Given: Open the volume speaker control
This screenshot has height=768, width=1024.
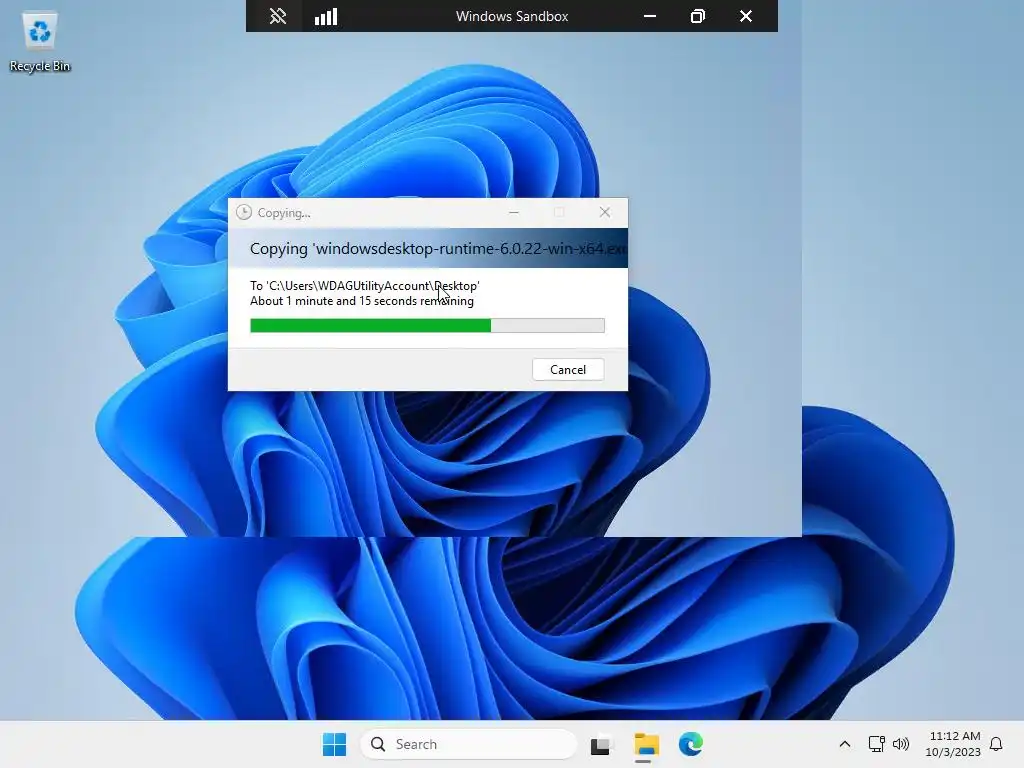Looking at the screenshot, I should (901, 744).
